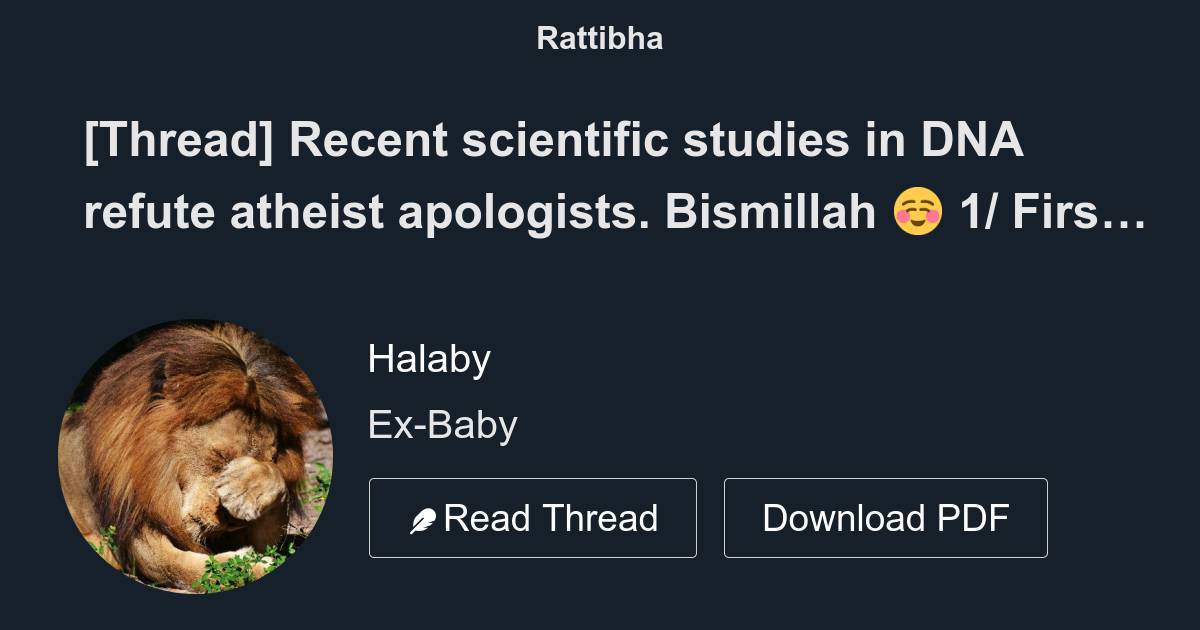1200x630 pixels.
Task: Click the word 'DNA' in the title
Action: (971, 140)
